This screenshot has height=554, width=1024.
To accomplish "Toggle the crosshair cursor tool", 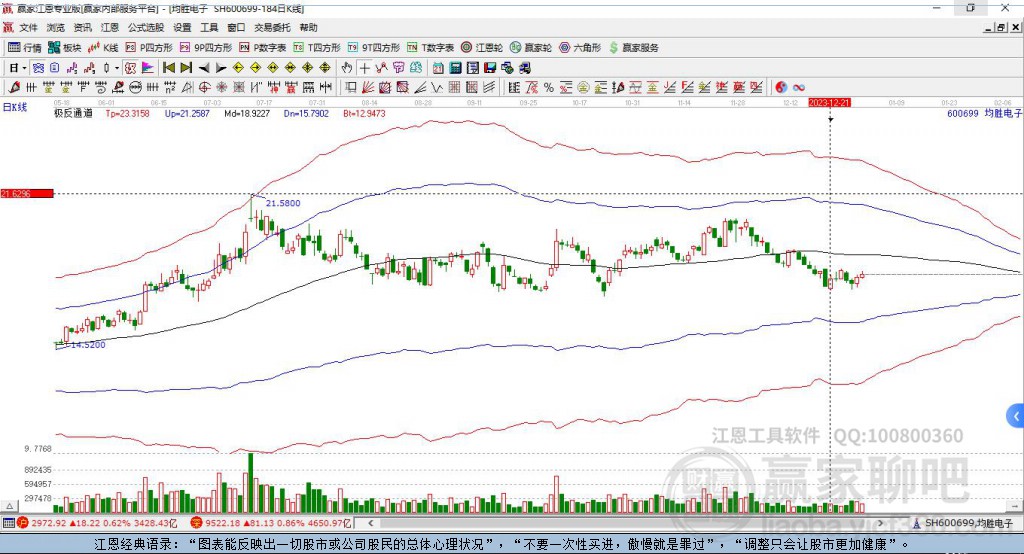I will pos(364,68).
